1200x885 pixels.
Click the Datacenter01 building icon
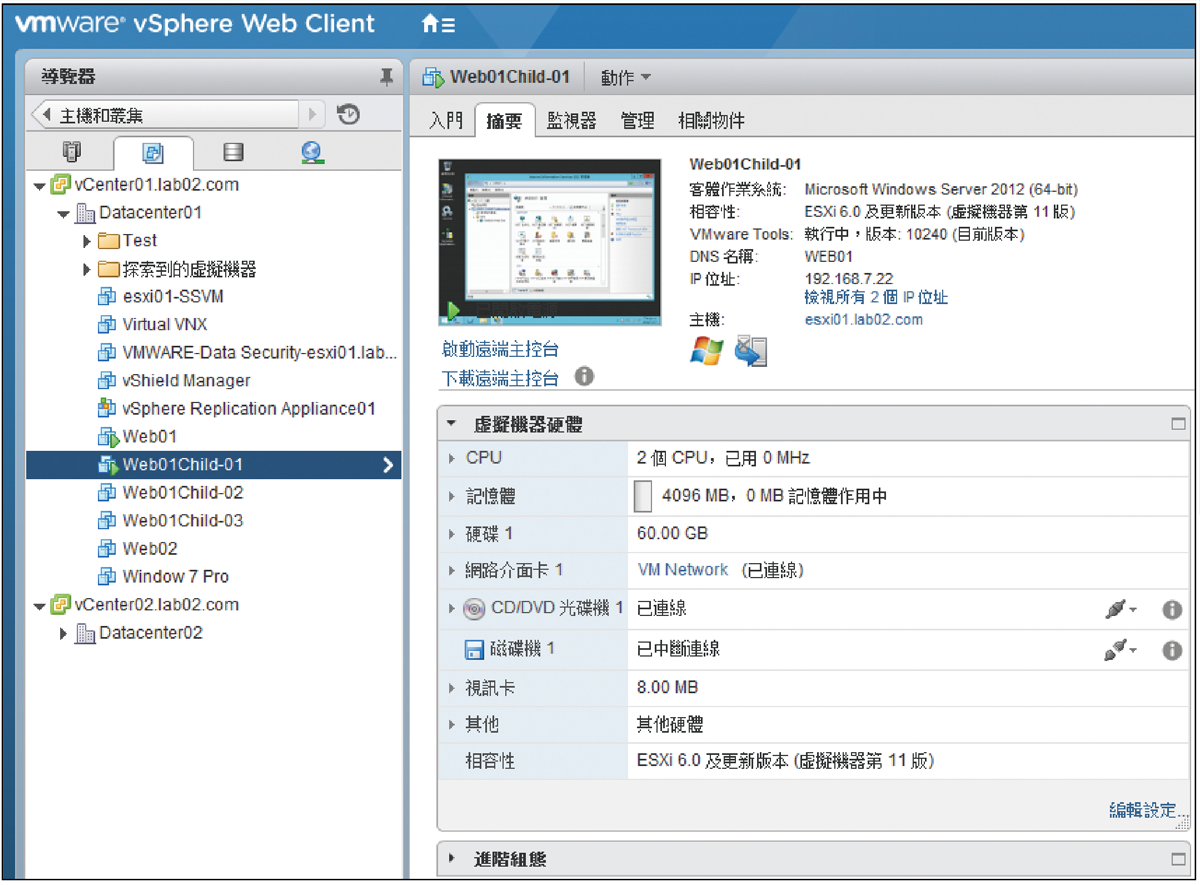(85, 213)
